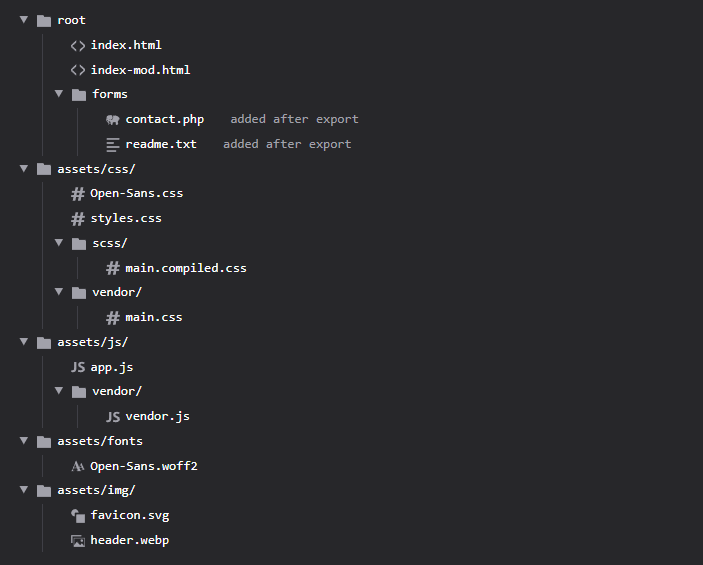Click the text file icon beside readme.txt

pos(113,144)
